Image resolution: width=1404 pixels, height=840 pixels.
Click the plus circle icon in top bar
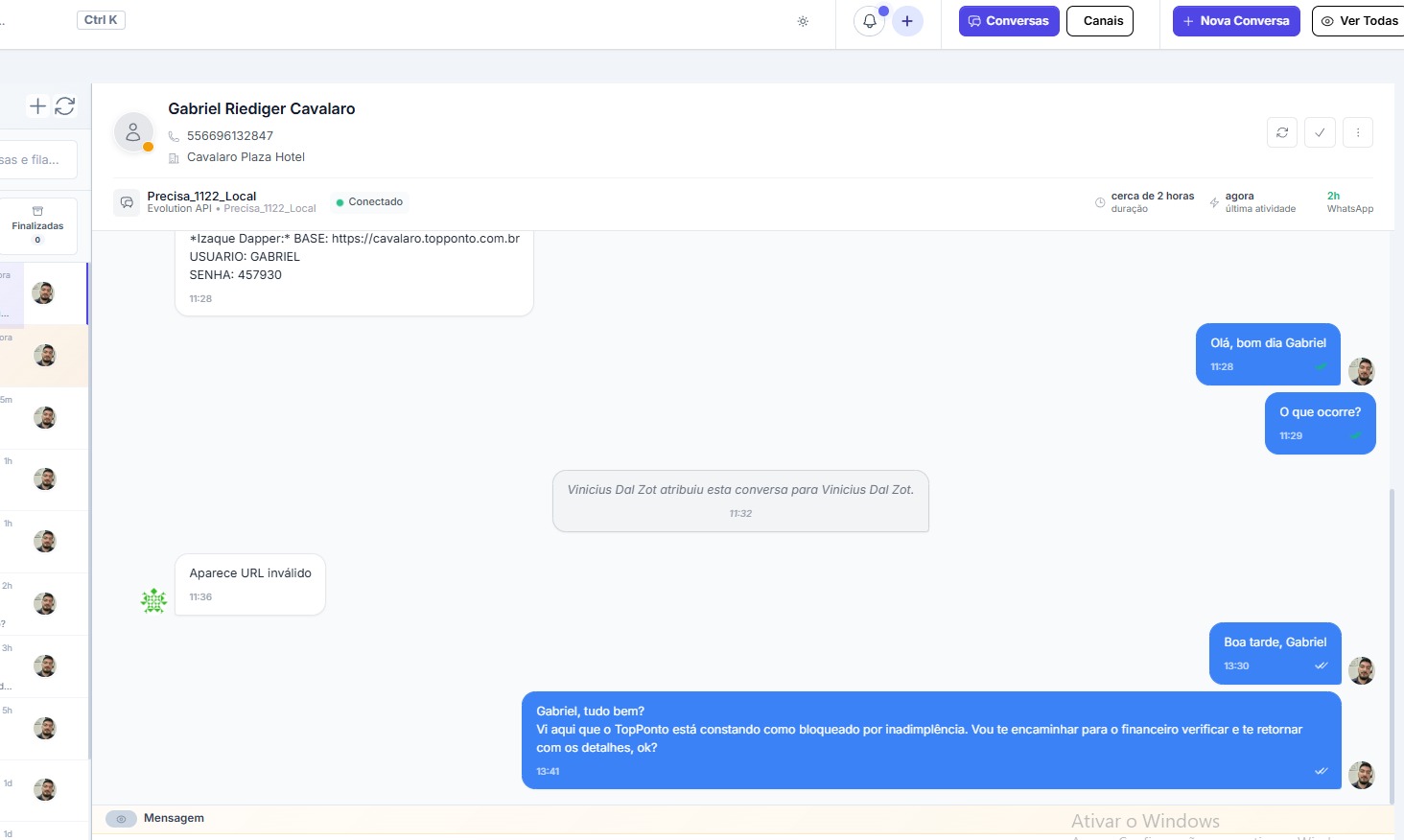point(907,21)
